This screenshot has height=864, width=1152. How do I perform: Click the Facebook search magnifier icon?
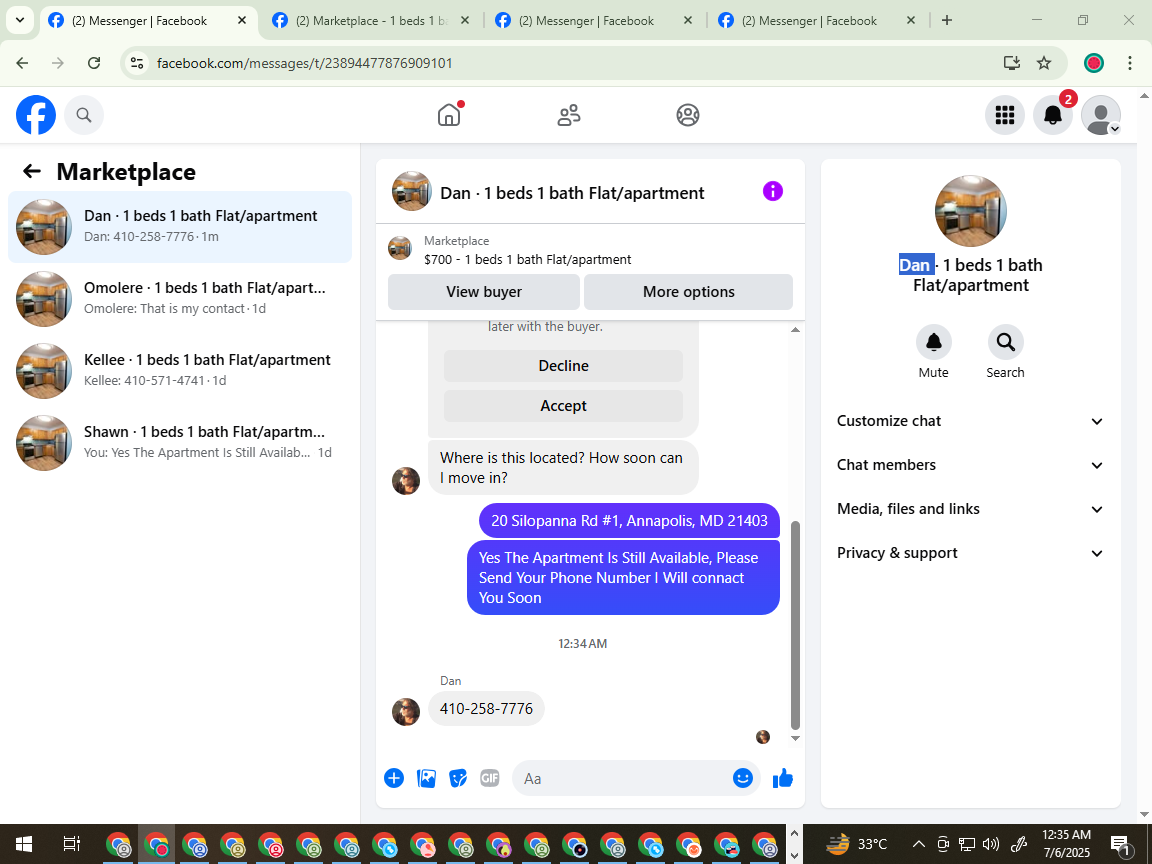point(84,115)
